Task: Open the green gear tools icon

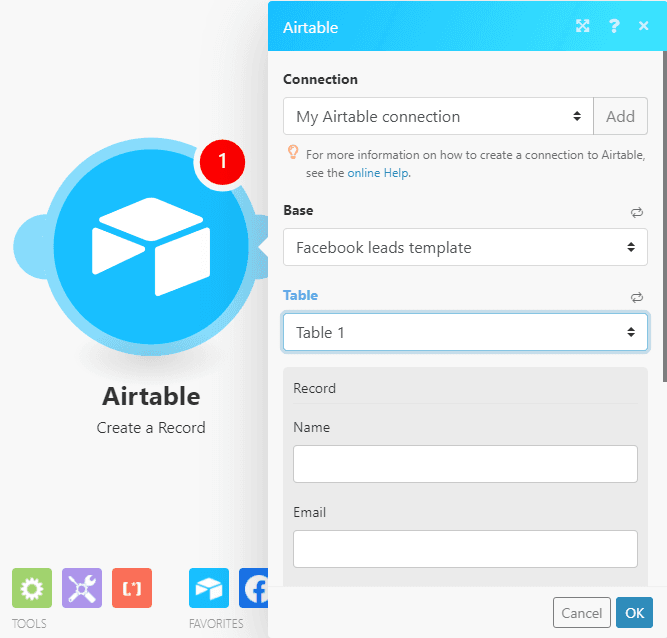Action: point(31,589)
